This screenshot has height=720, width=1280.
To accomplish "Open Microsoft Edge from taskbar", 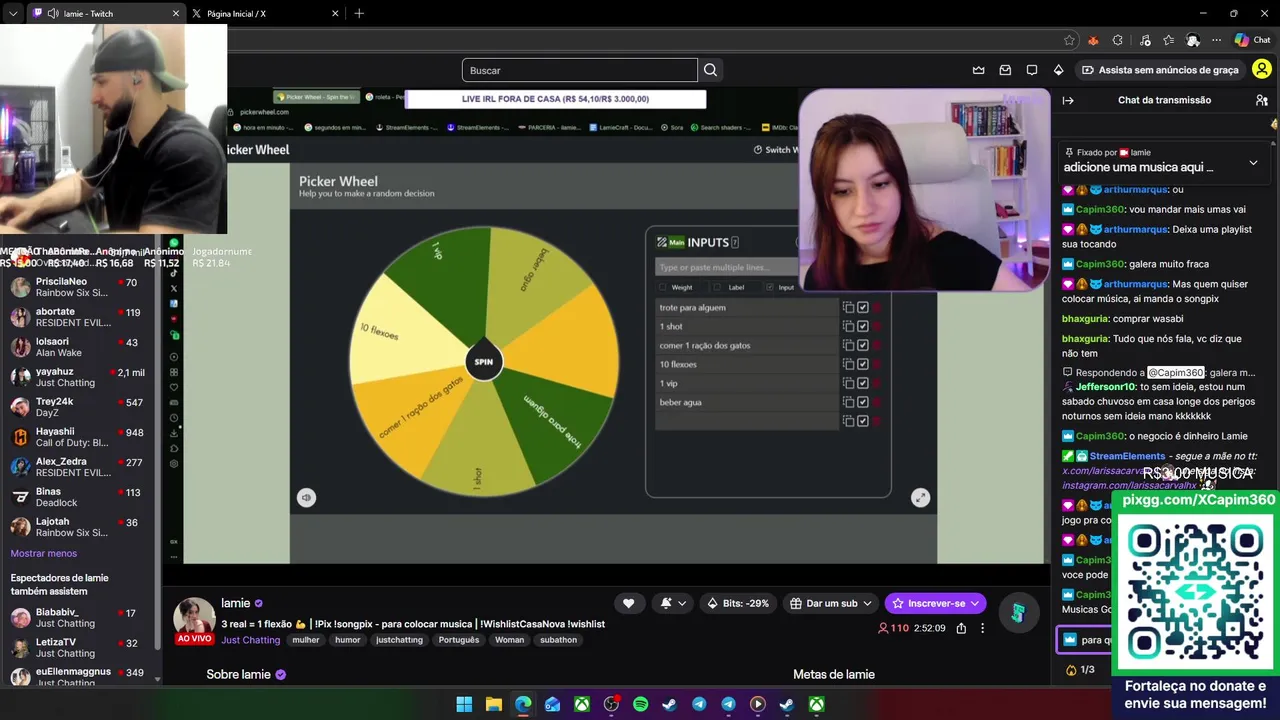I will (x=523, y=705).
